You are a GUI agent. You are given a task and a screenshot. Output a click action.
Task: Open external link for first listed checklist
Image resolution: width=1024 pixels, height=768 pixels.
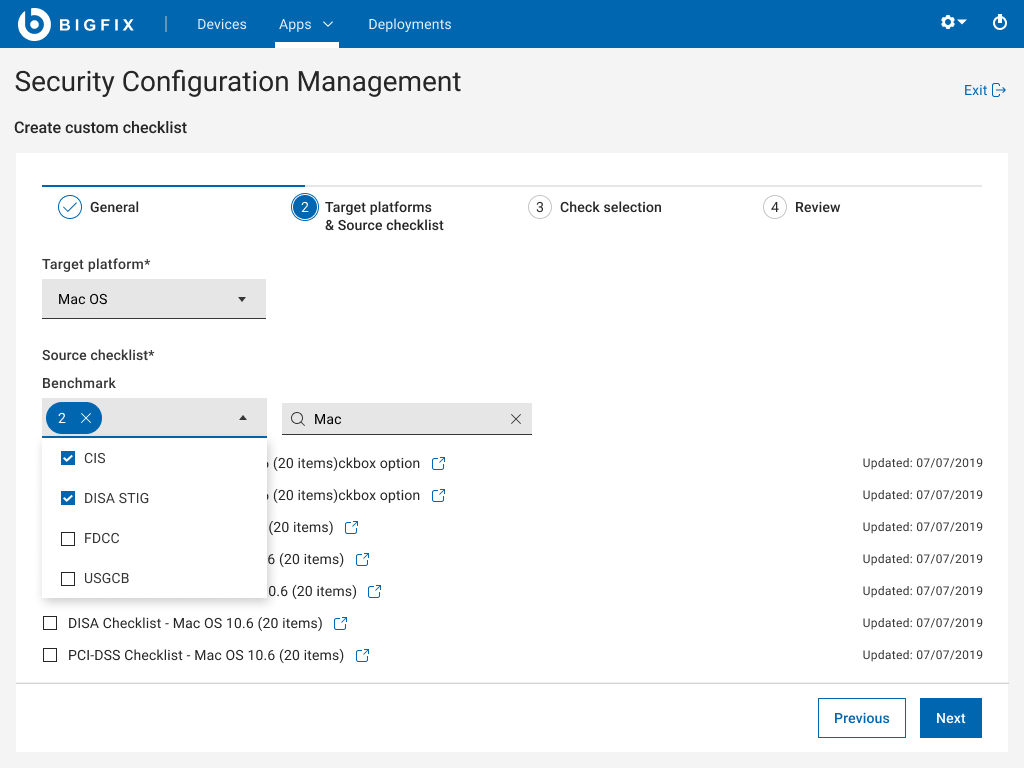tap(439, 463)
